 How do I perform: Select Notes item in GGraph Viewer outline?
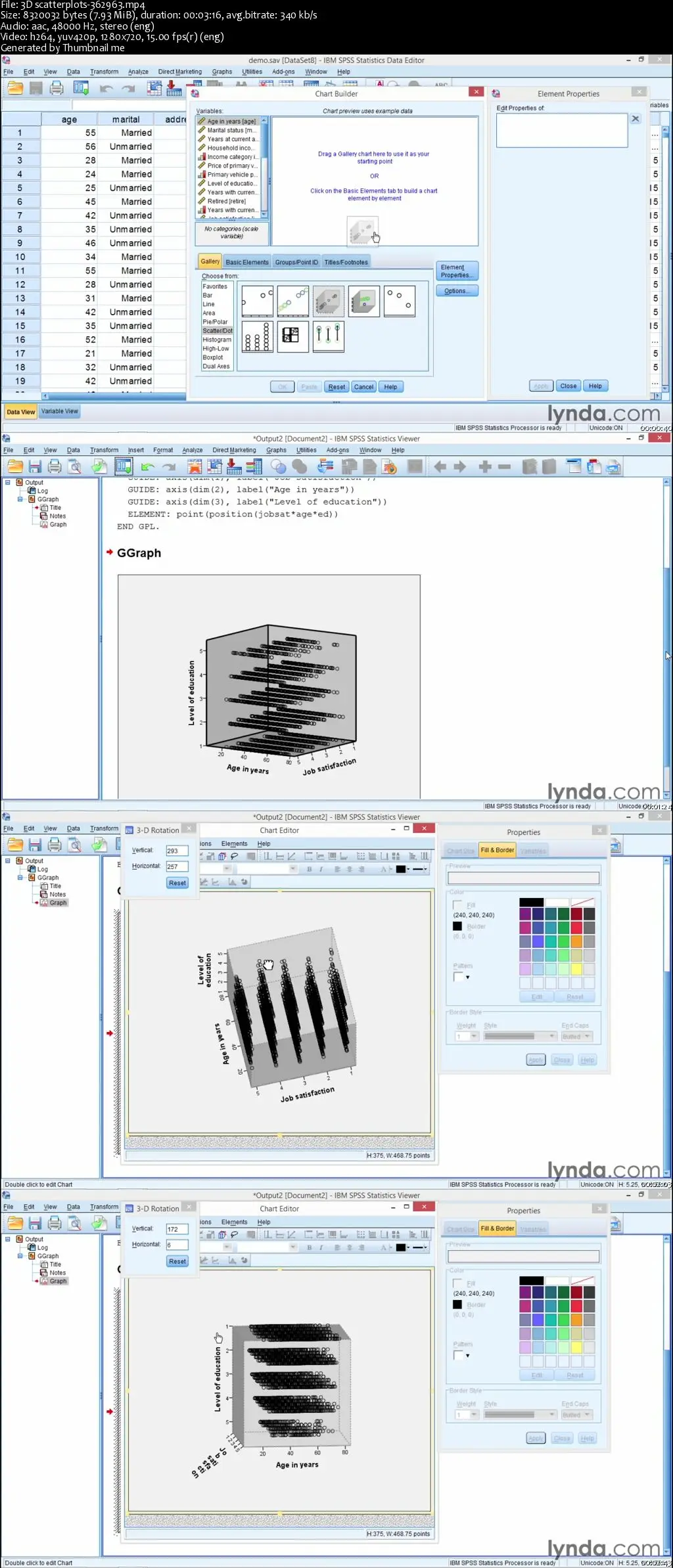coord(57,516)
